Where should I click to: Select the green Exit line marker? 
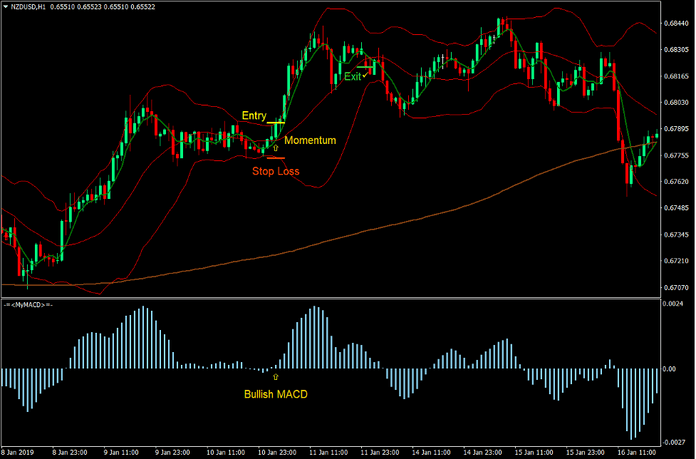click(365, 67)
